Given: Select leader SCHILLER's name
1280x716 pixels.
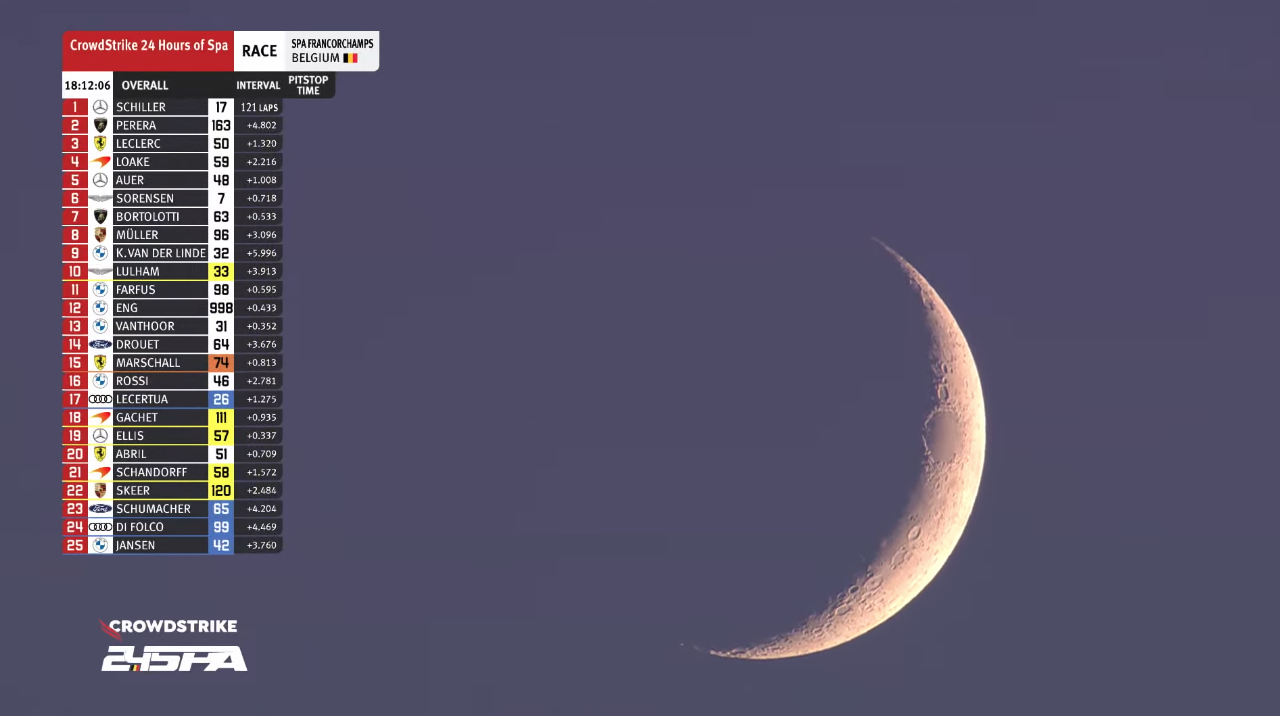Looking at the screenshot, I should (141, 107).
